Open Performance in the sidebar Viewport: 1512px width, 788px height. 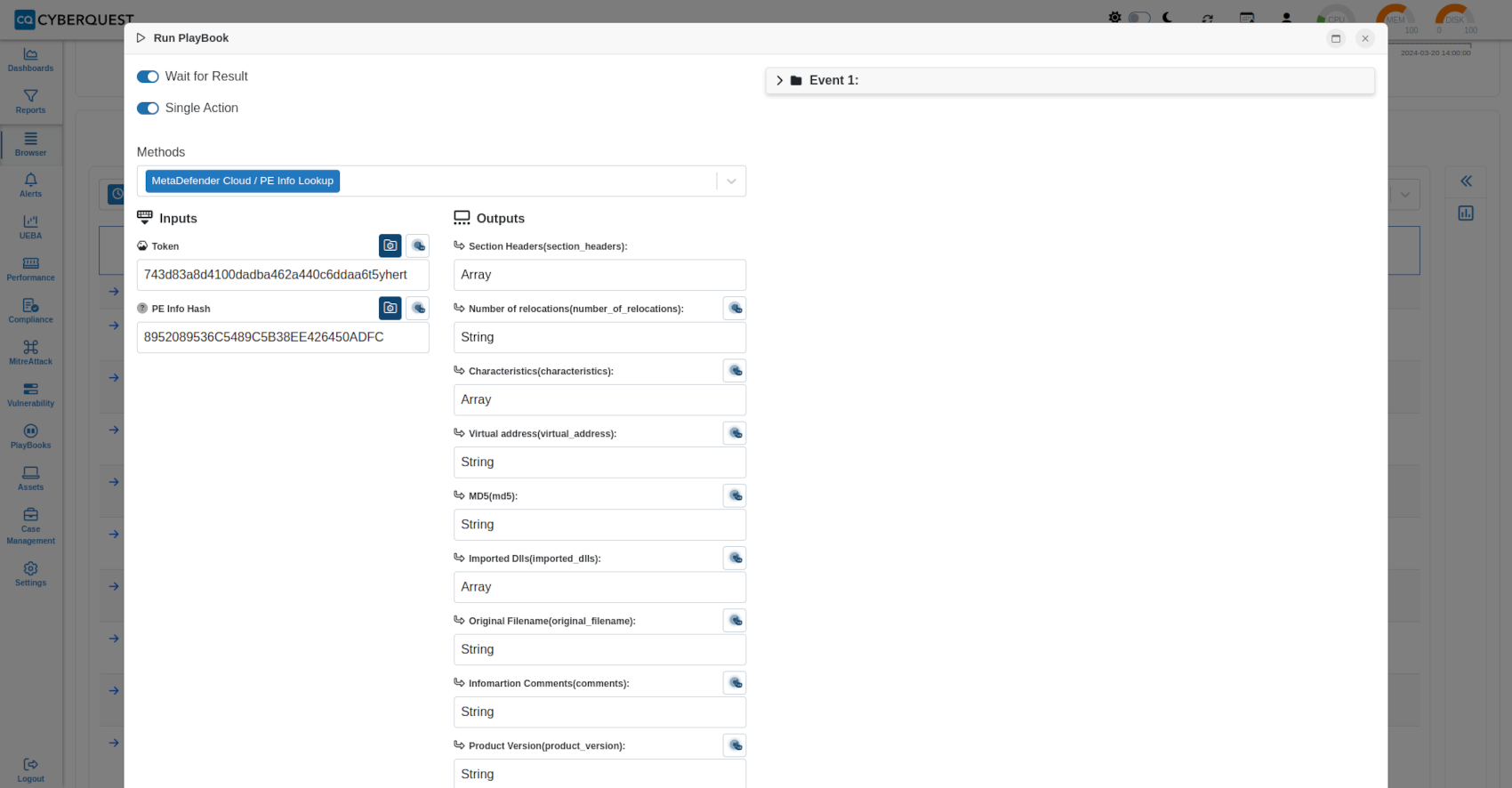[x=31, y=269]
